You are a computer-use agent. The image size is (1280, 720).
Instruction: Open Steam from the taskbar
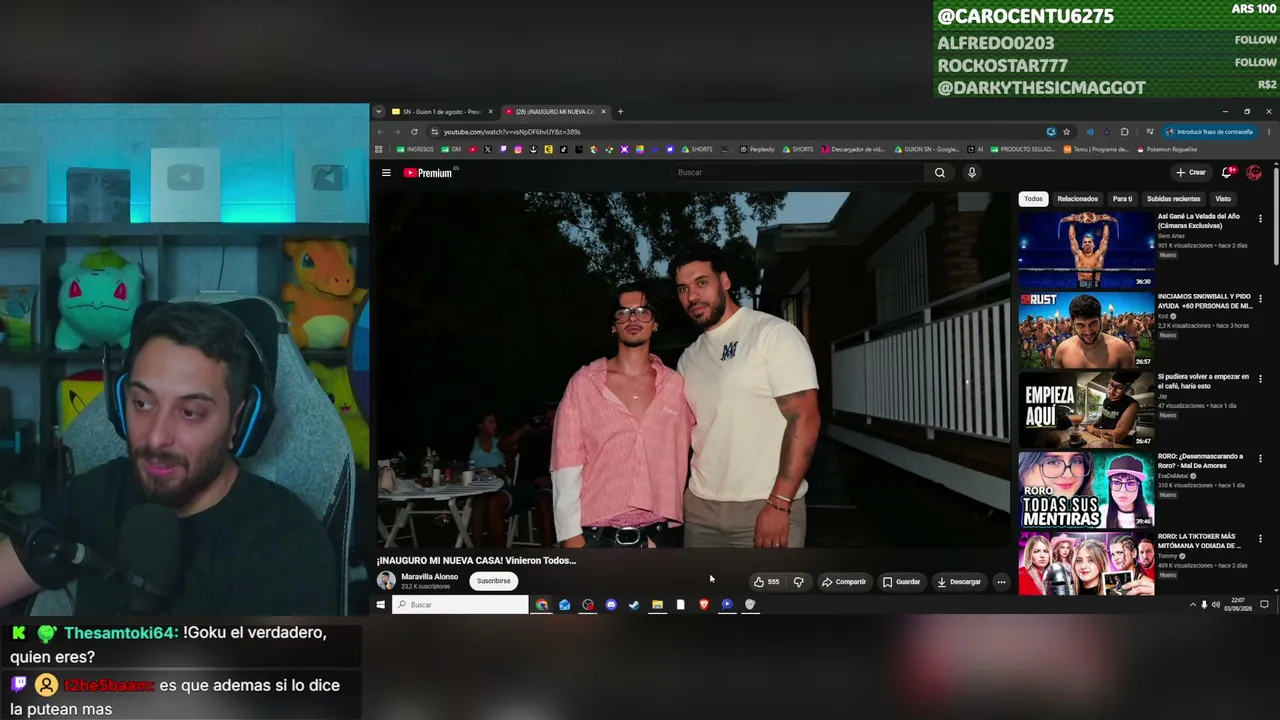[x=634, y=605]
